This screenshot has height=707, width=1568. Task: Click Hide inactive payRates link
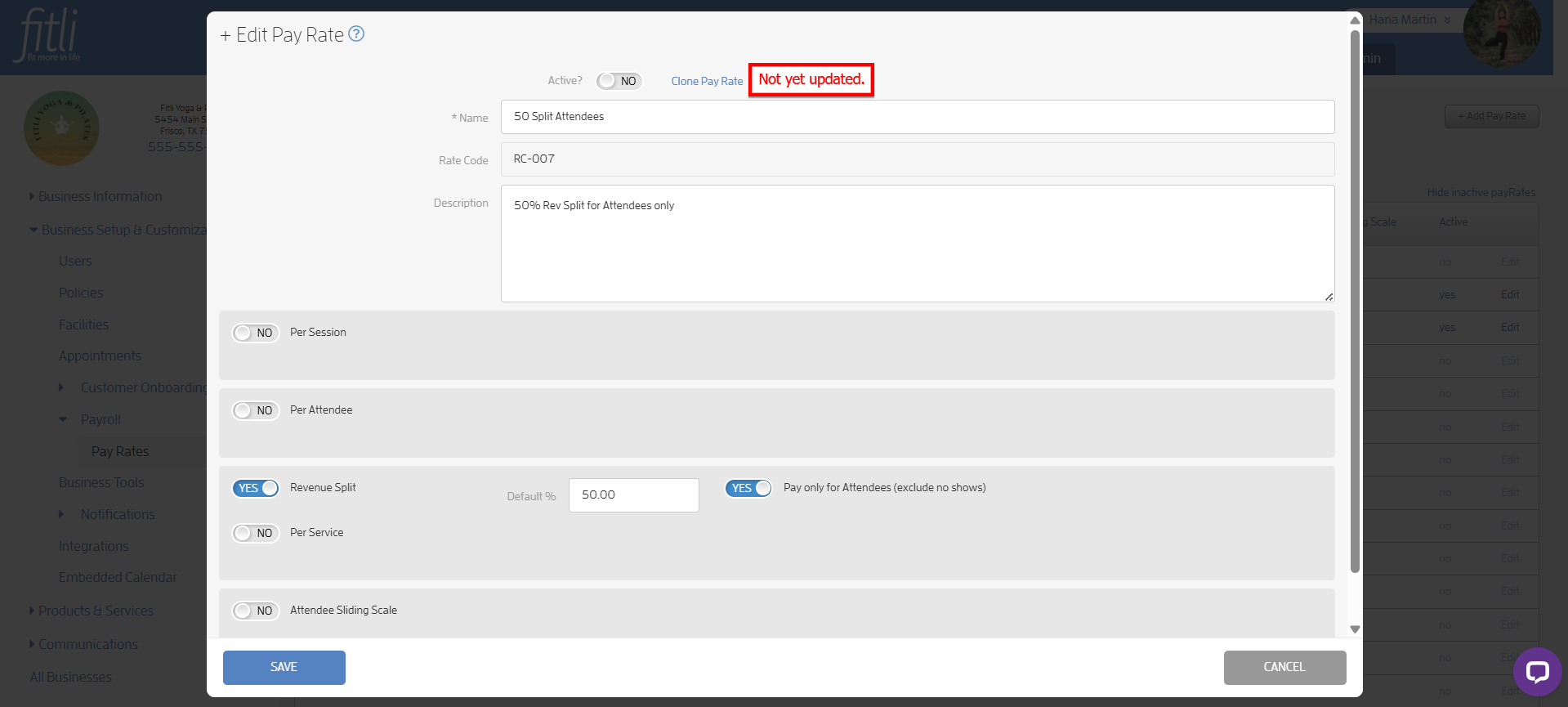coord(1481,193)
